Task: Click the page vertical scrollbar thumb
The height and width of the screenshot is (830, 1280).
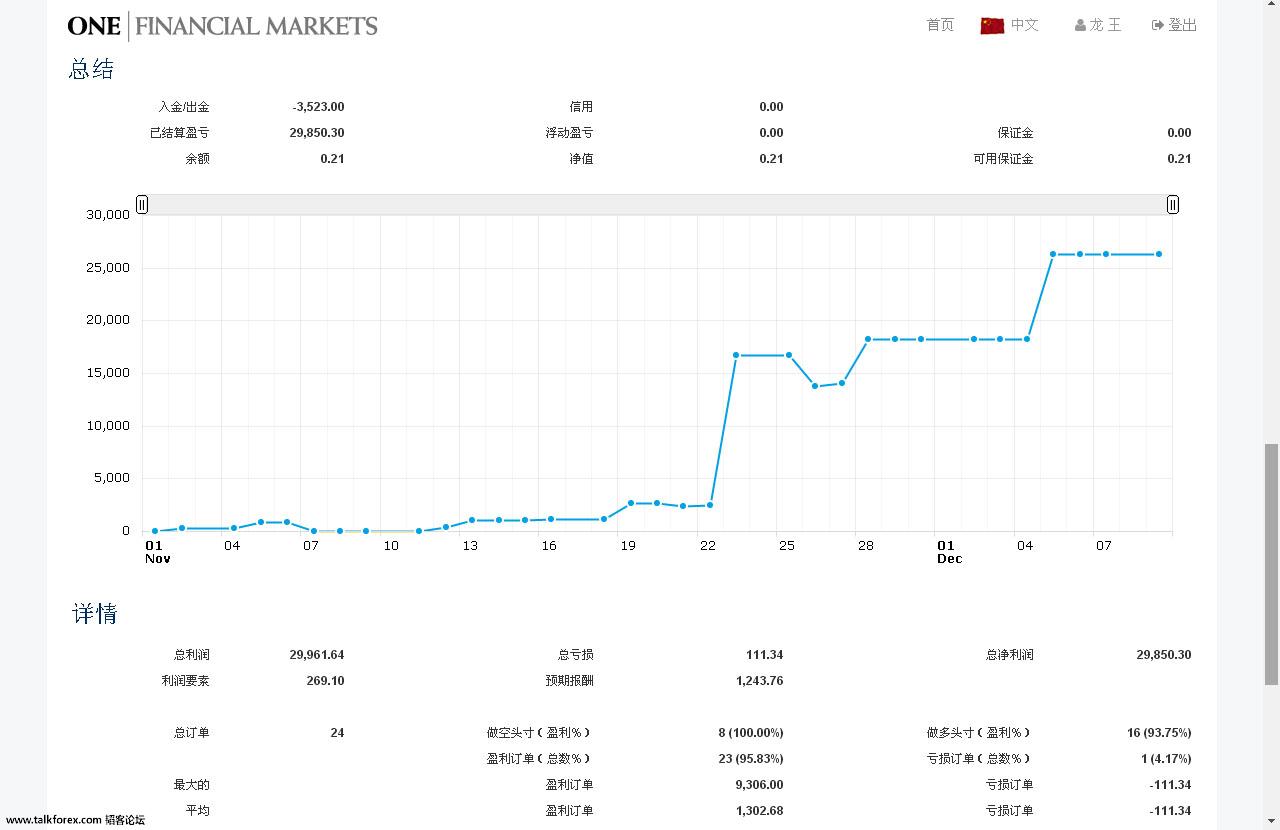Action: click(1271, 564)
